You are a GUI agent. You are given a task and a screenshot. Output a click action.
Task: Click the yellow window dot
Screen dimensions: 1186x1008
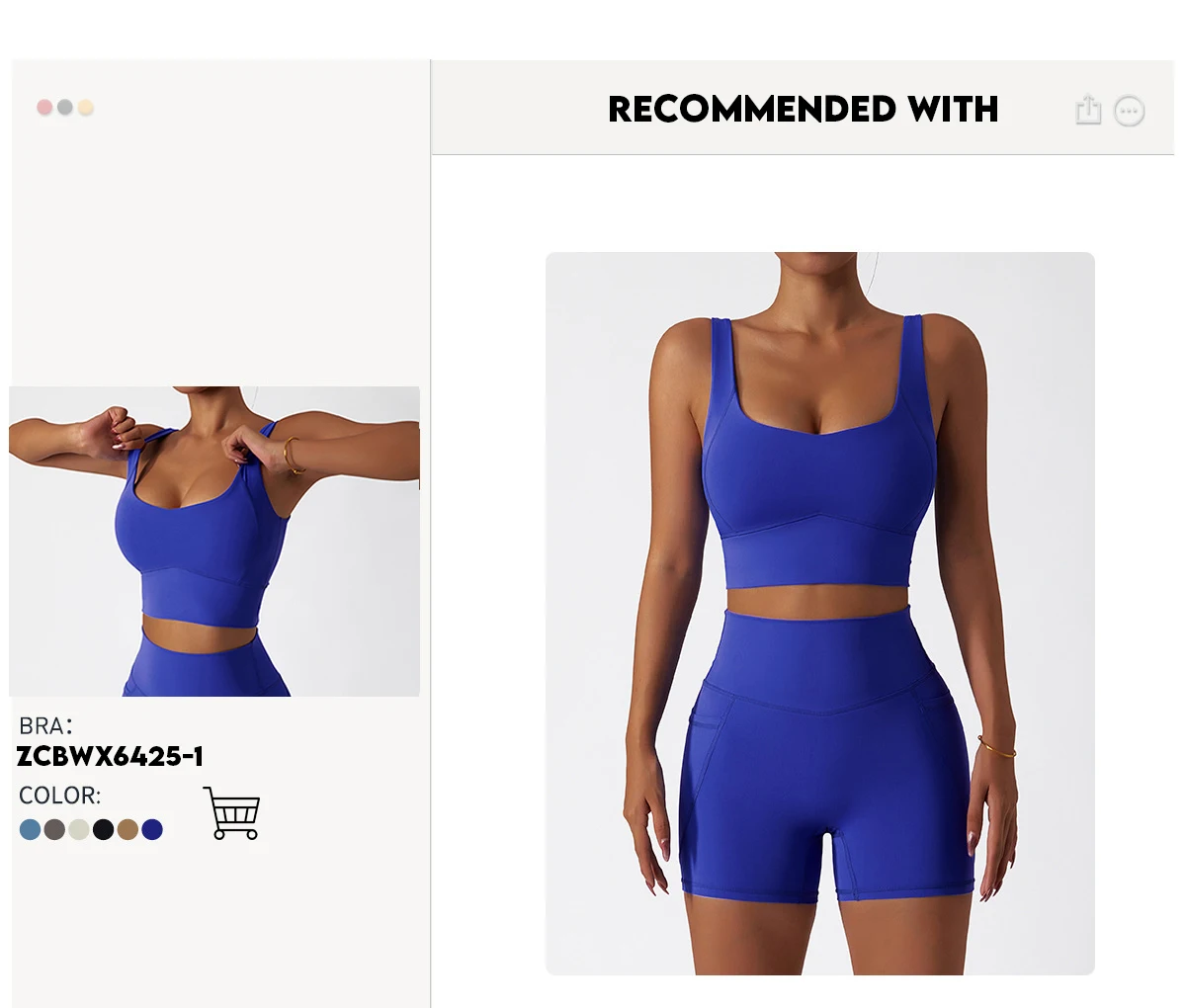click(x=86, y=107)
